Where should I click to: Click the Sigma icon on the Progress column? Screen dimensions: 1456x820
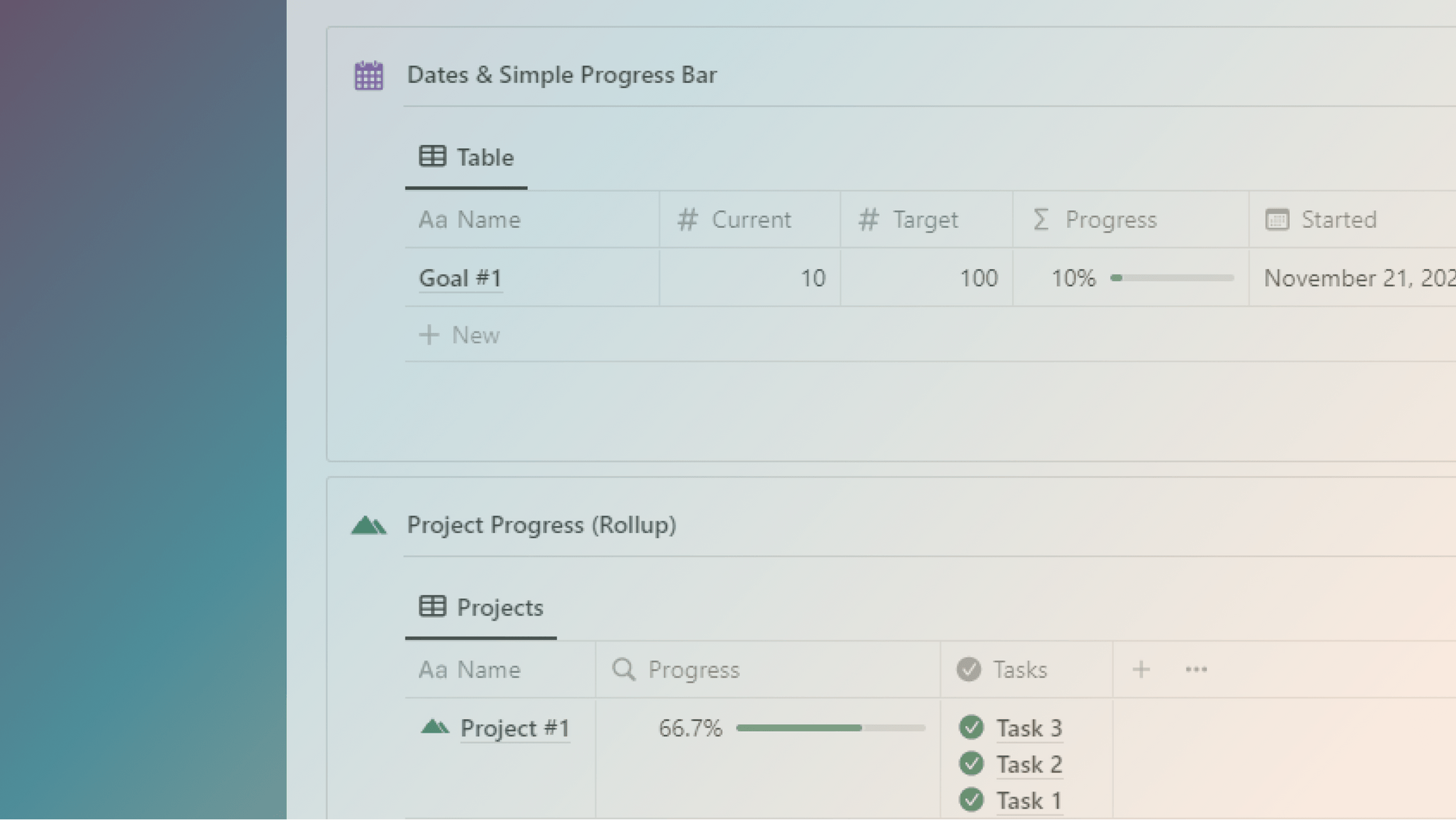coord(1041,220)
